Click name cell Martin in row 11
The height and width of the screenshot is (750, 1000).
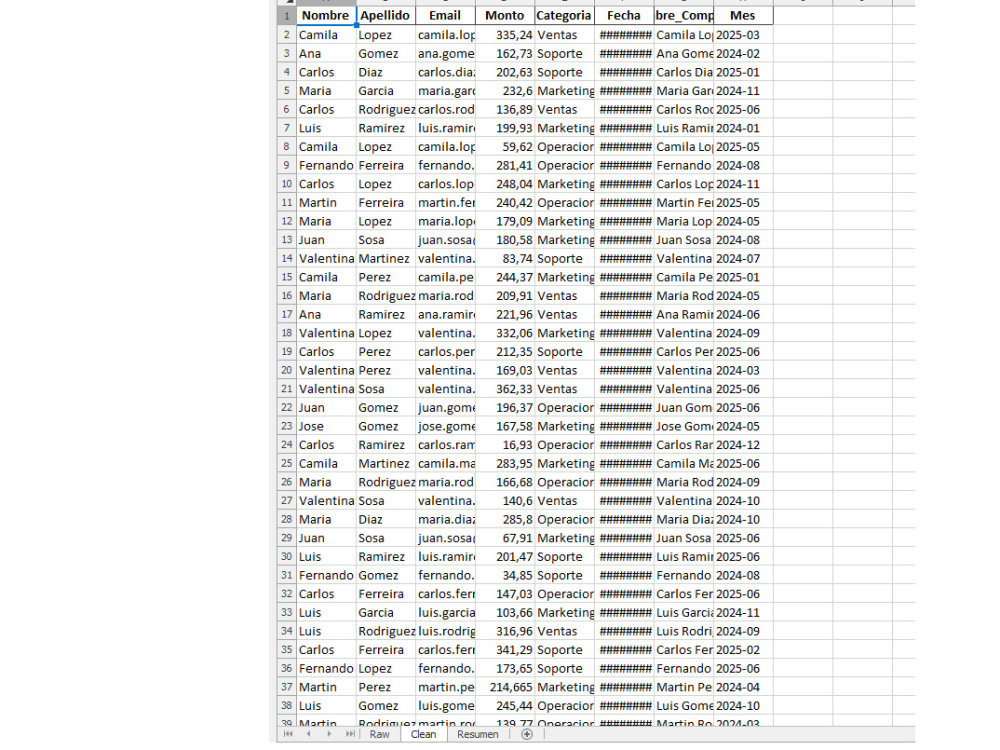(326, 202)
